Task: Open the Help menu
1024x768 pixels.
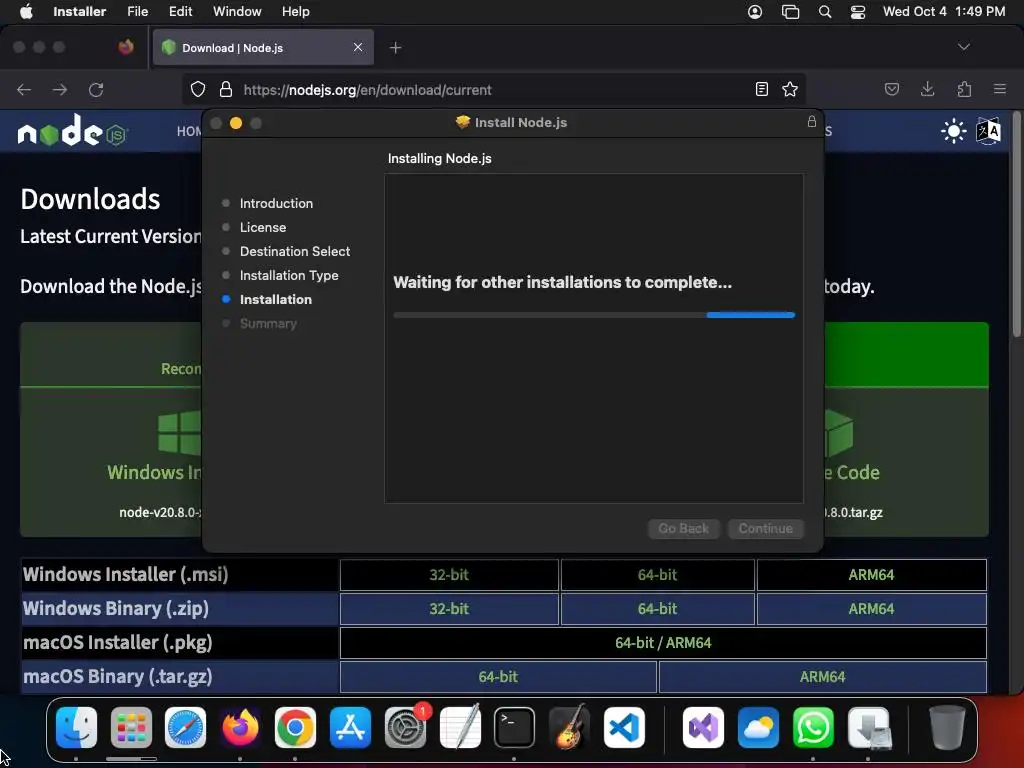Action: click(x=295, y=12)
